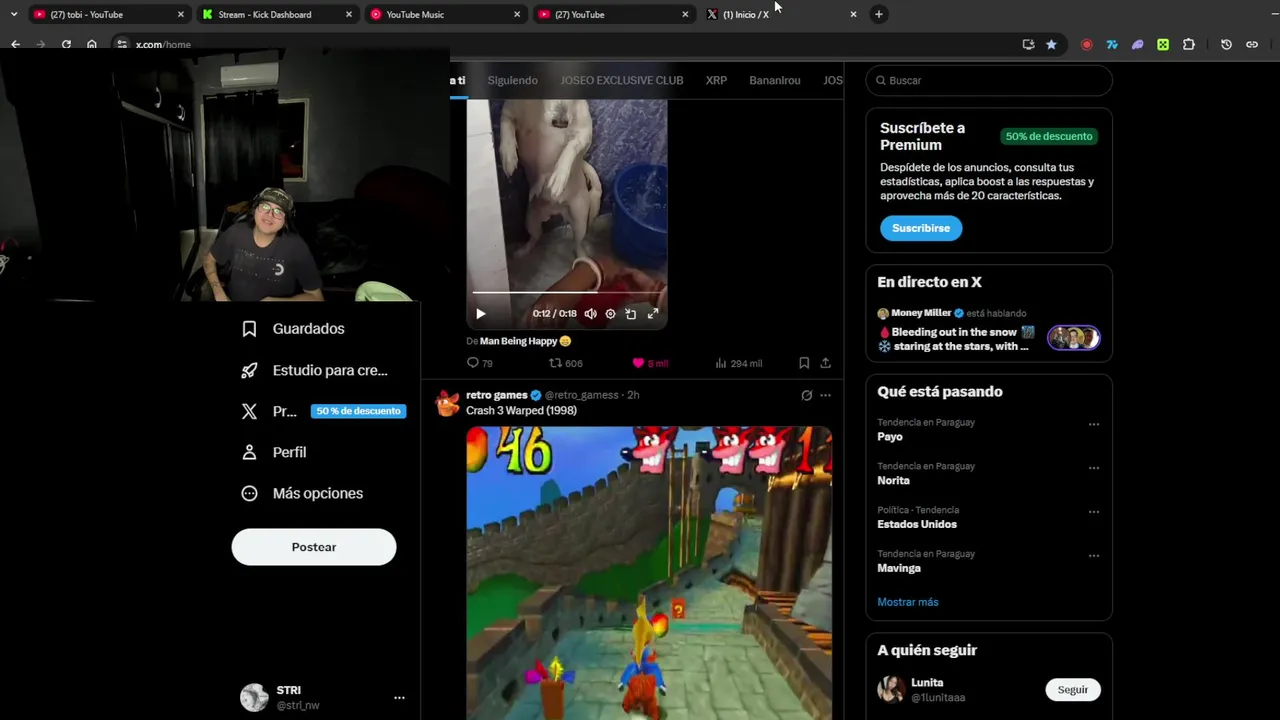Viewport: 1280px width, 720px height.
Task: Switch to JOSEO EXCLUSIVE CLUB tab
Action: pyautogui.click(x=622, y=80)
